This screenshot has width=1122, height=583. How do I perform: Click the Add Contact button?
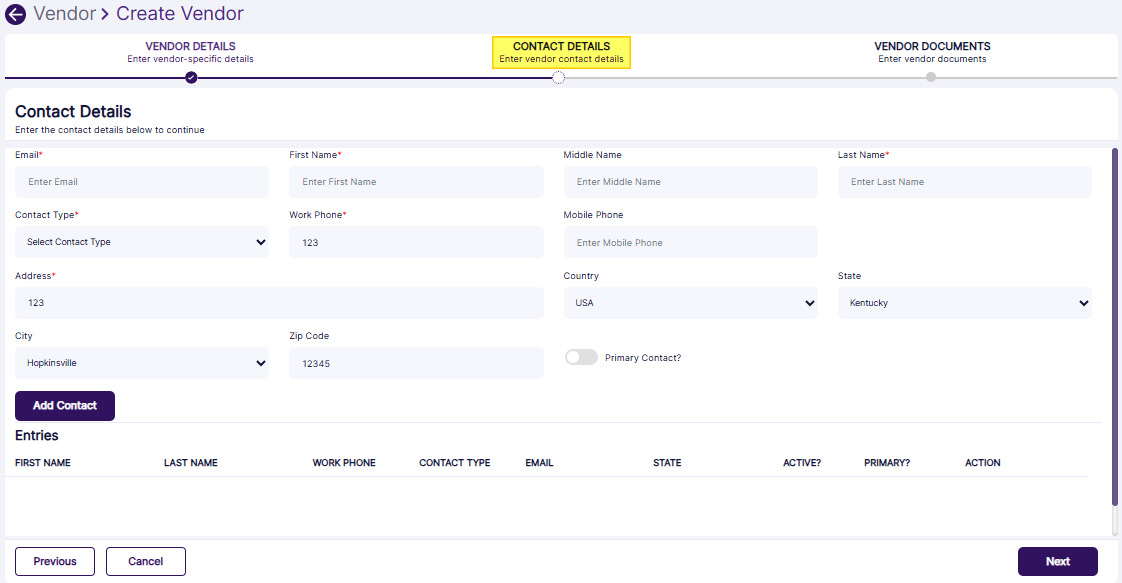click(x=64, y=405)
